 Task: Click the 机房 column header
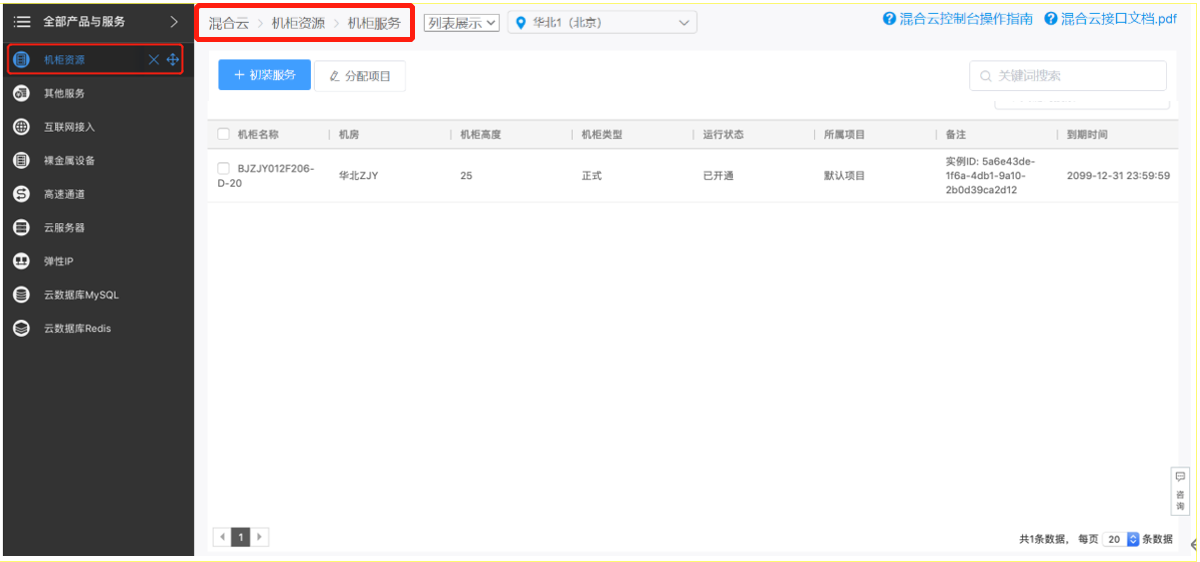pos(349,134)
